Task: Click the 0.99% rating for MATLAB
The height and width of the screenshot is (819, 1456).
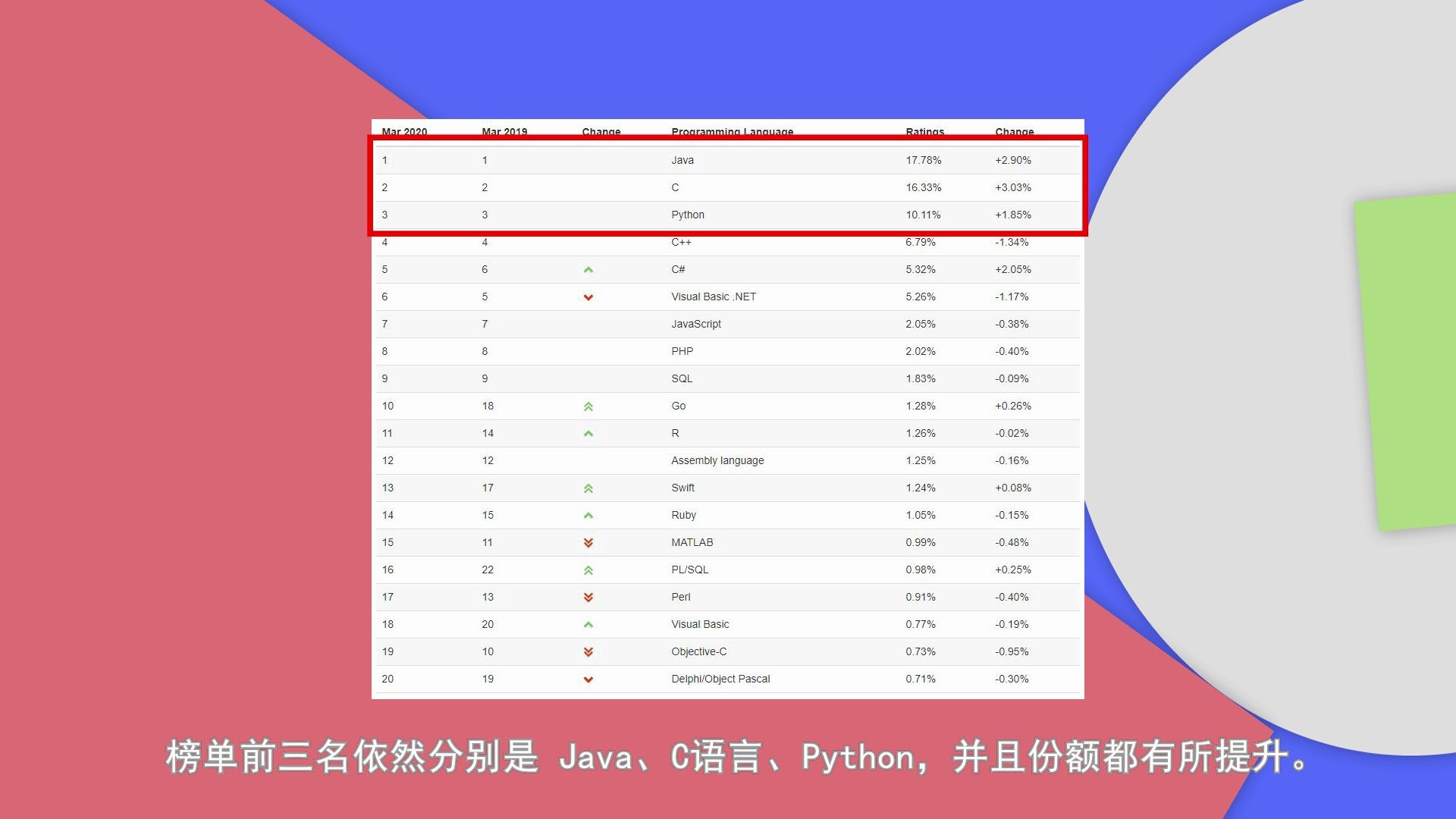Action: click(x=921, y=542)
